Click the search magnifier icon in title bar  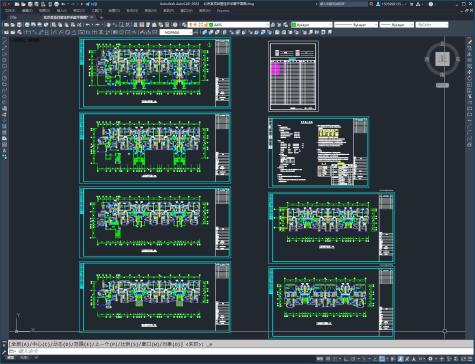371,4
